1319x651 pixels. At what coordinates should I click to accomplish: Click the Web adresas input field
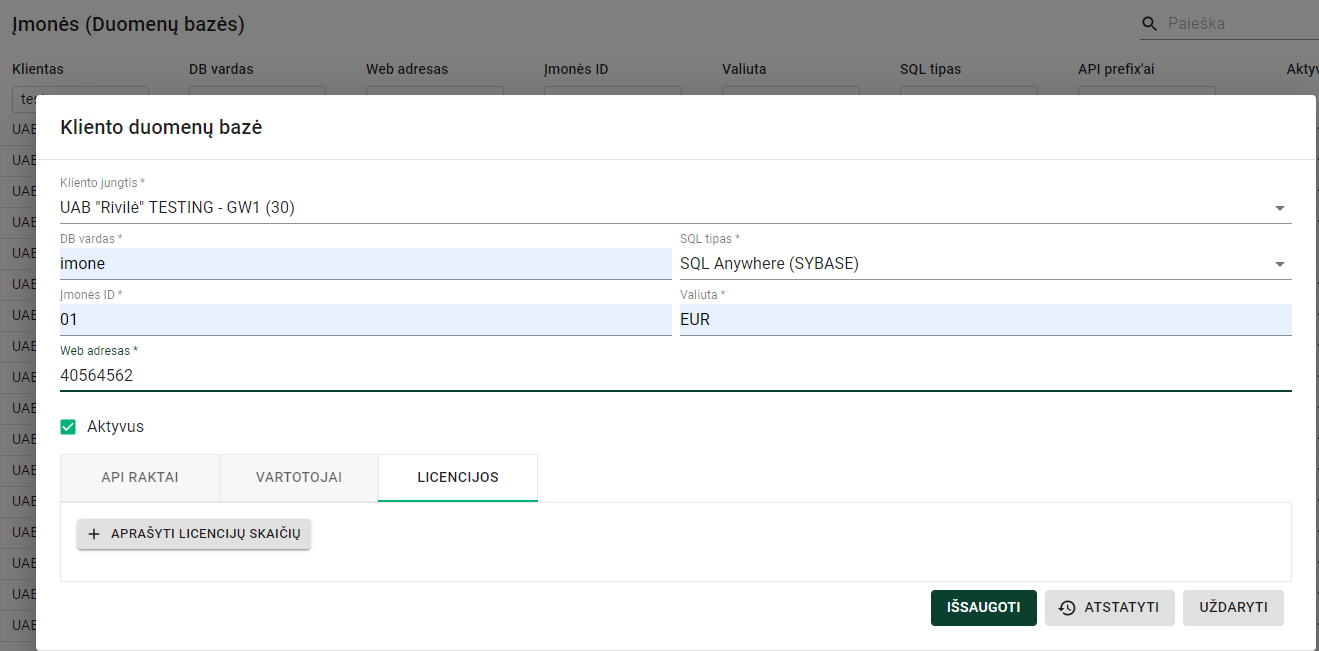point(675,376)
